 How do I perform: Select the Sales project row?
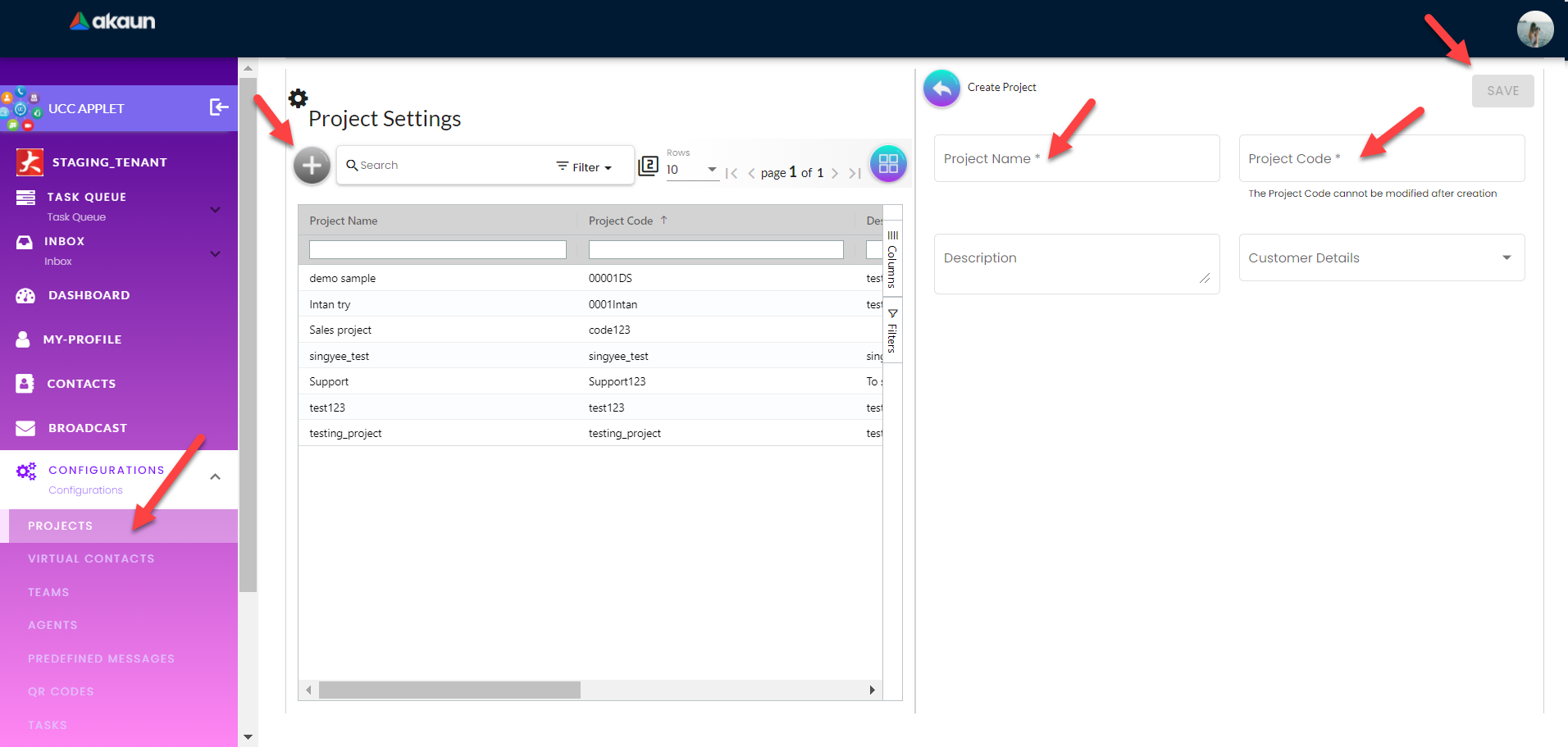tap(340, 330)
